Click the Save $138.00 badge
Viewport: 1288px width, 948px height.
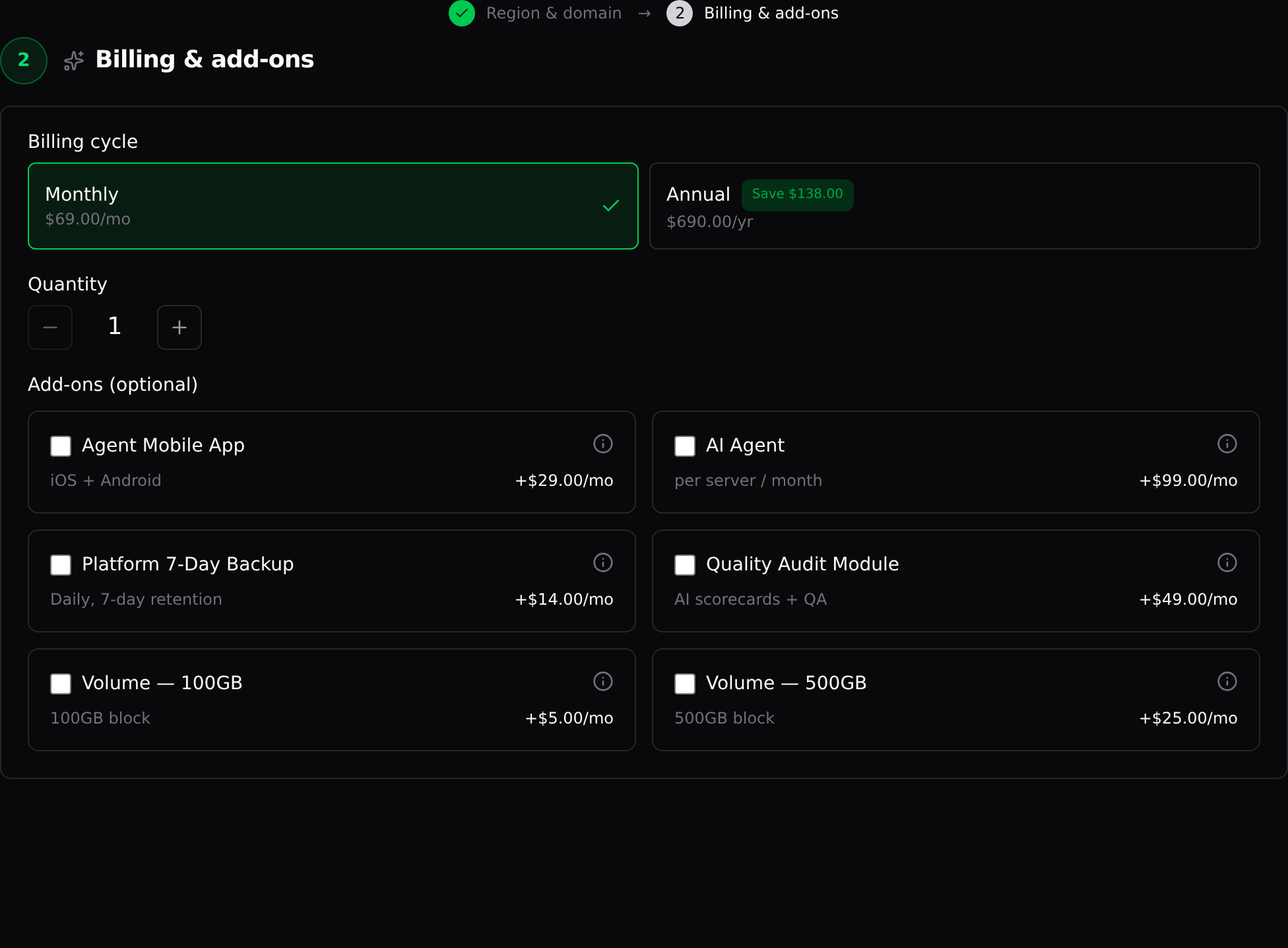point(797,194)
